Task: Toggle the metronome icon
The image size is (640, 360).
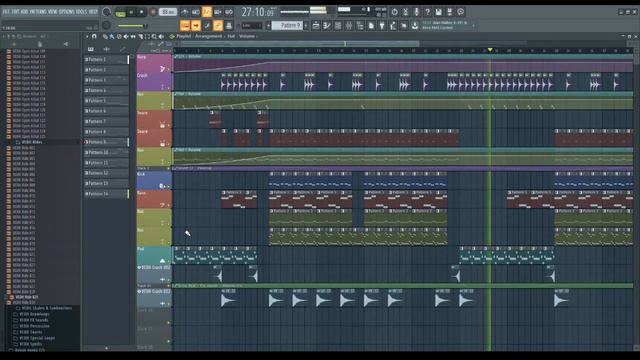Action: [184, 12]
